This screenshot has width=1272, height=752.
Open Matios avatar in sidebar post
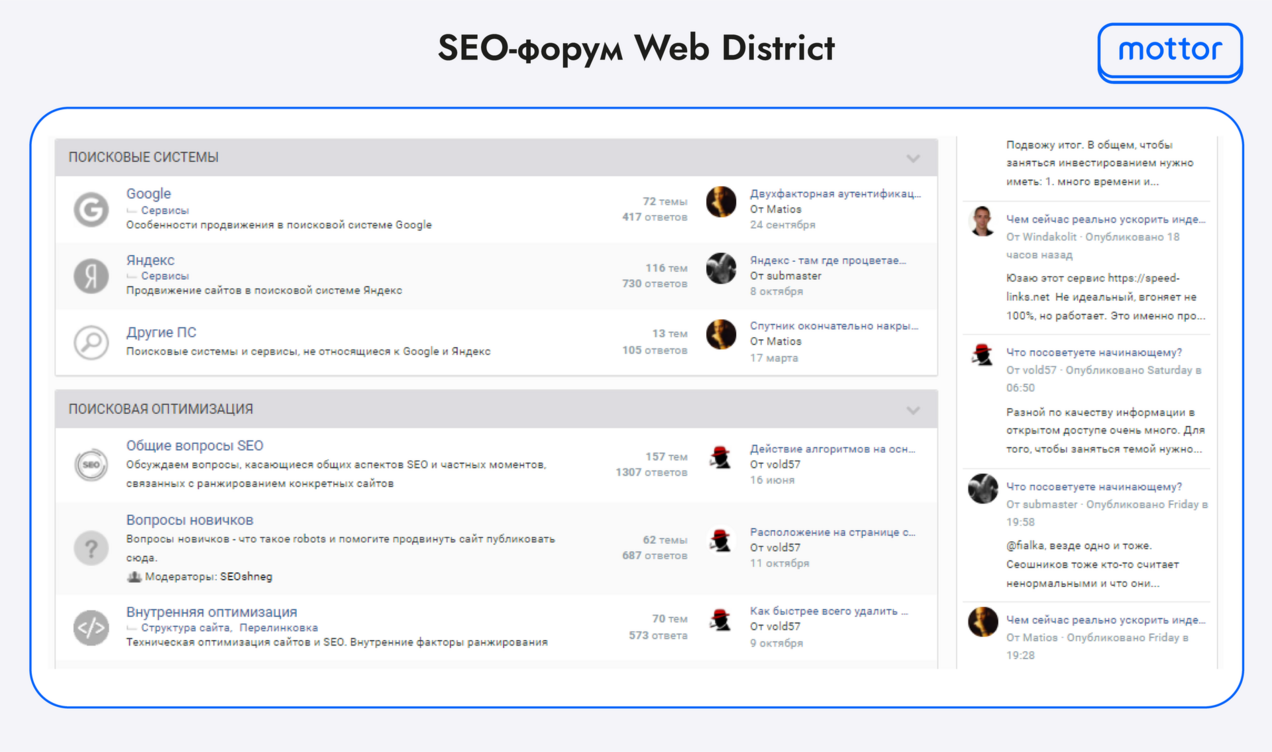click(983, 621)
